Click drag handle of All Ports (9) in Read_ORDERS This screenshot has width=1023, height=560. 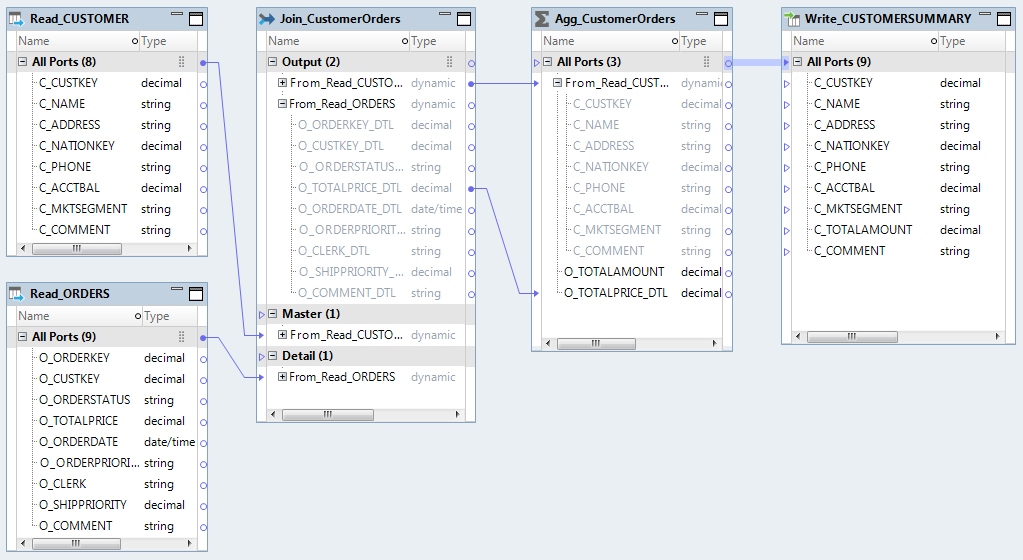181,337
